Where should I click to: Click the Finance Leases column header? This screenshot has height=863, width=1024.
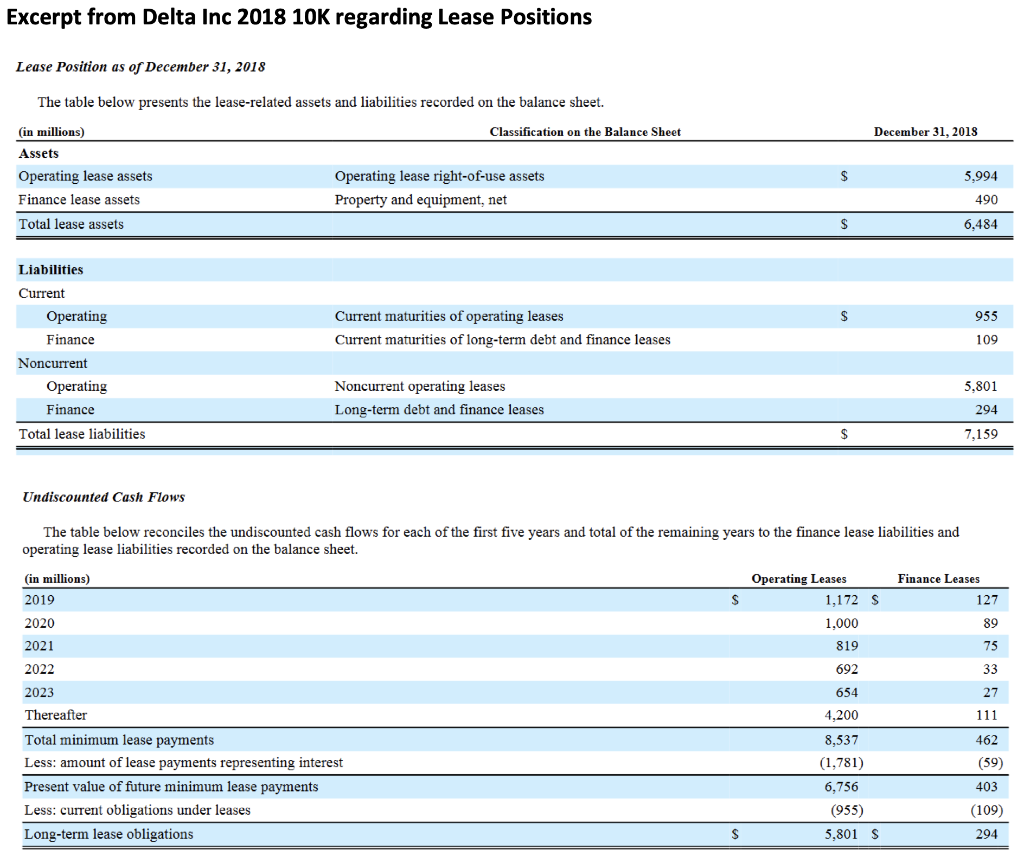point(937,578)
